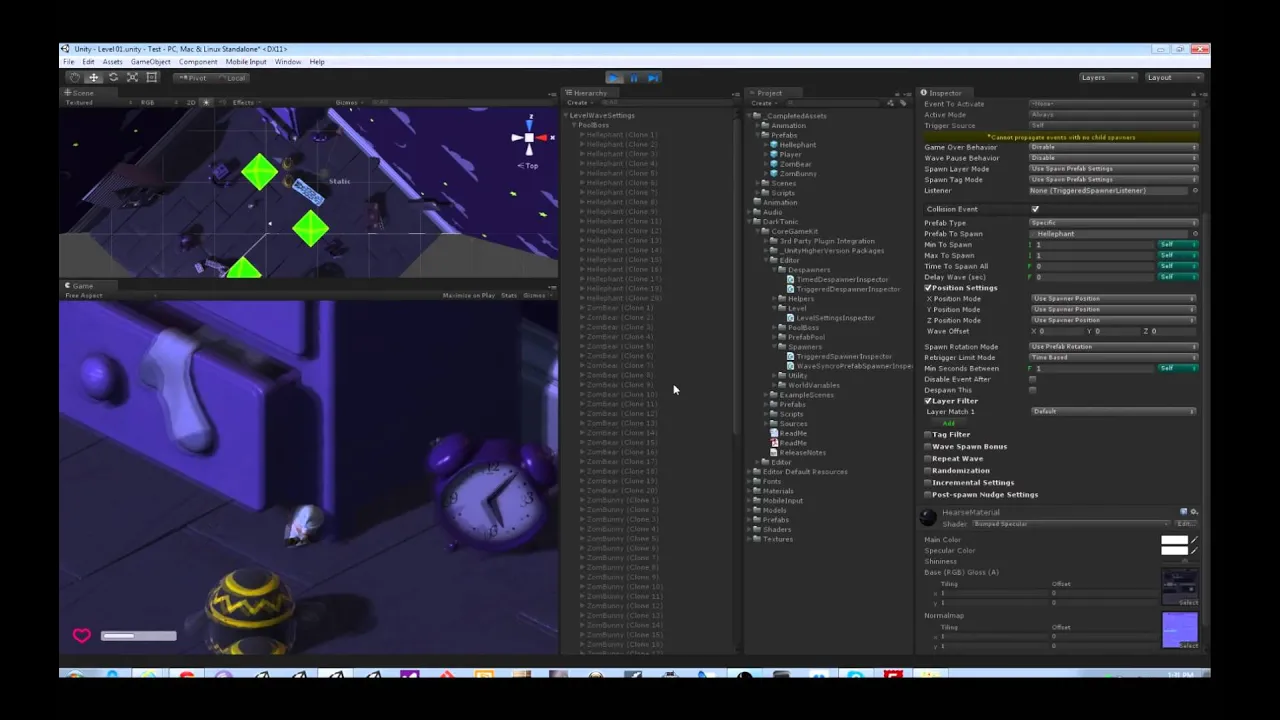1280x720 pixels.
Task: Click the scene orientation gizmo
Action: [x=529, y=139]
